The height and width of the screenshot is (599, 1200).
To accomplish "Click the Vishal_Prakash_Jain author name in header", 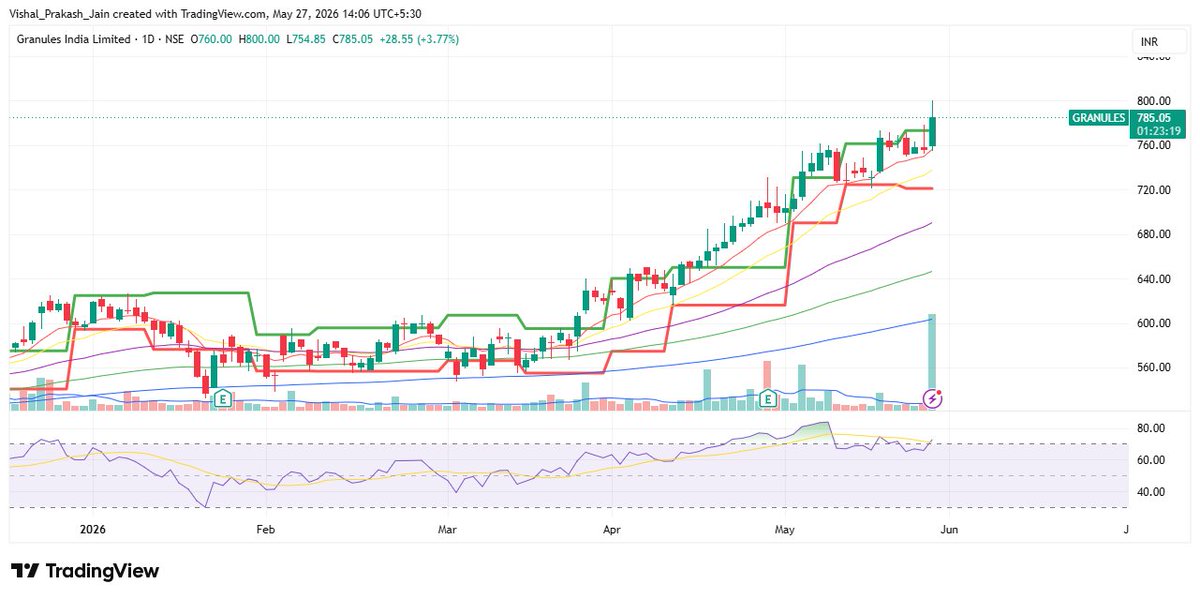I will [x=60, y=14].
